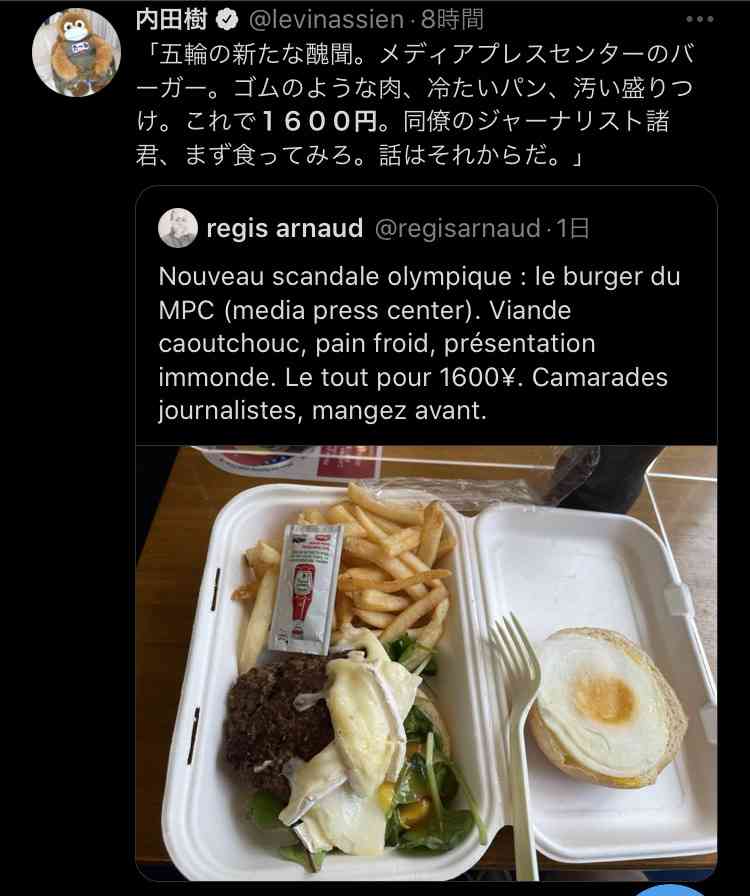Open the three-dot more options menu
This screenshot has height=896, width=750.
point(700,19)
